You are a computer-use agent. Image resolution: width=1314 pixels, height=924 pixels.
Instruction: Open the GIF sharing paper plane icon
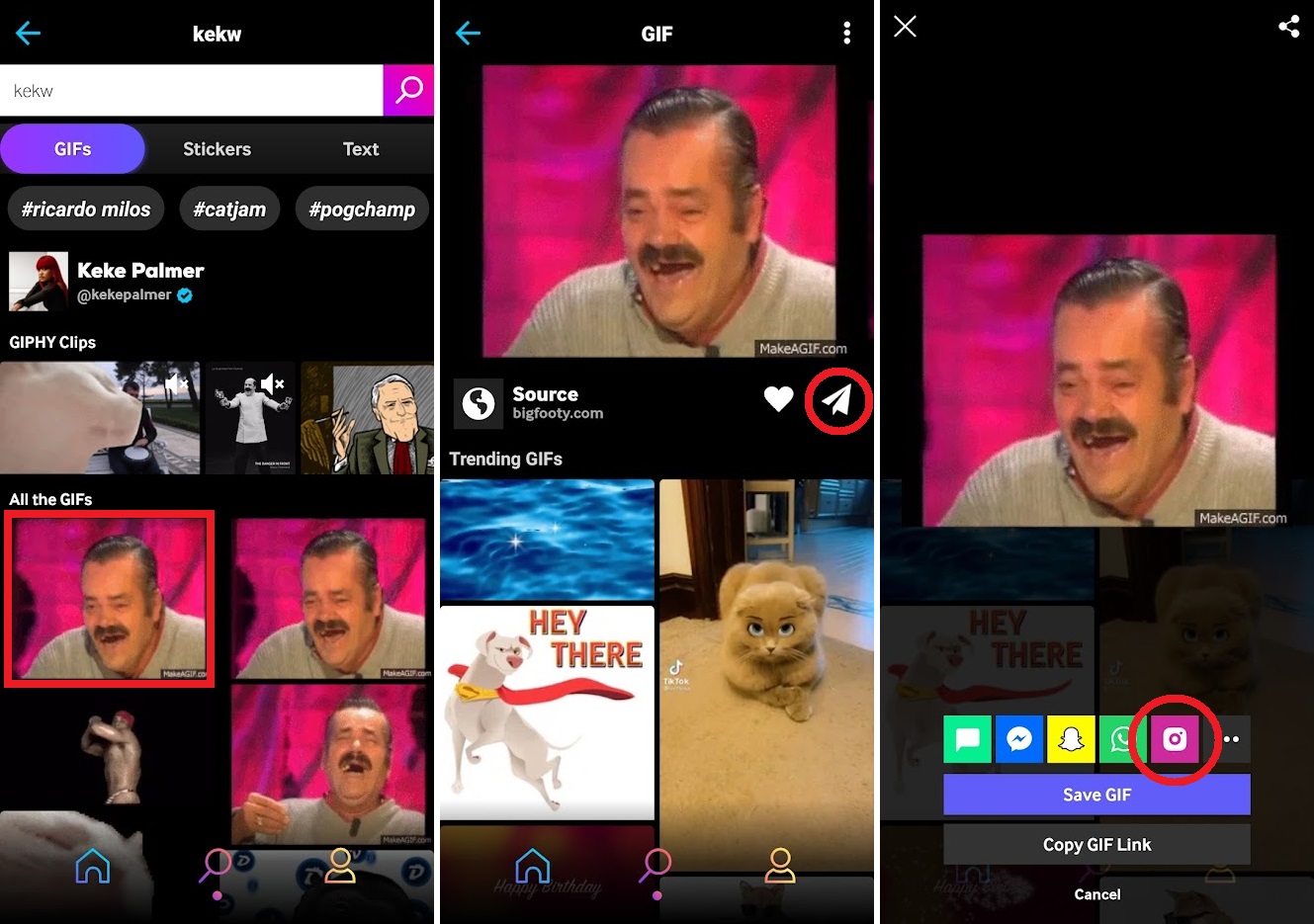(x=837, y=400)
